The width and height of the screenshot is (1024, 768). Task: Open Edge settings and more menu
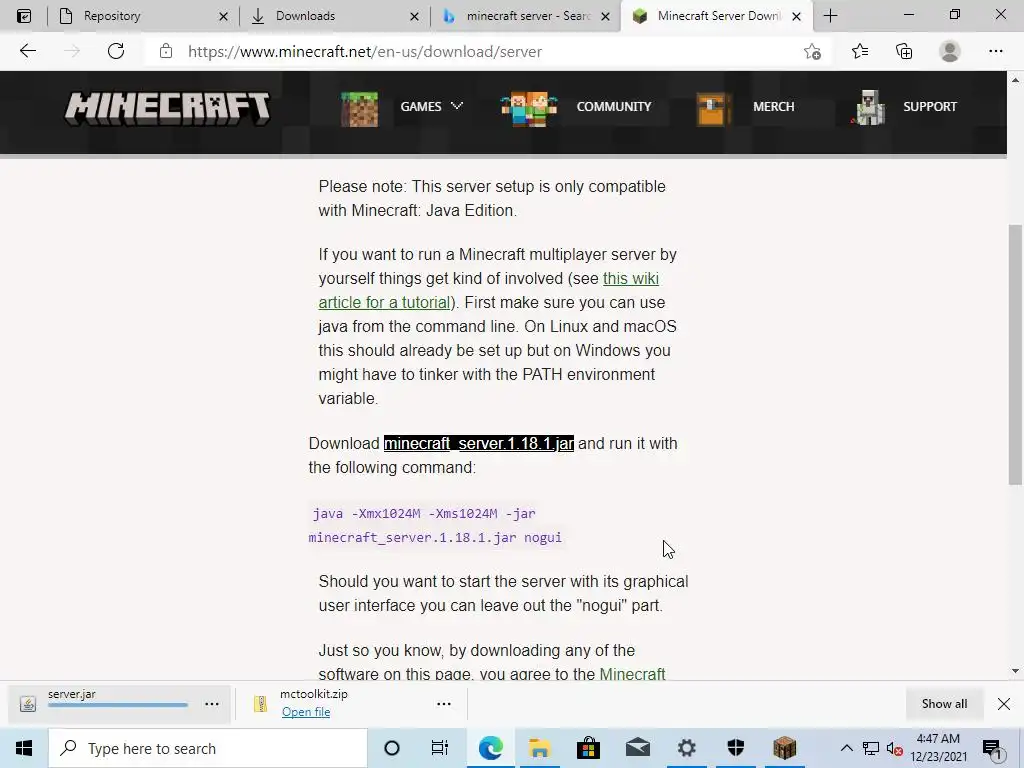click(x=995, y=51)
